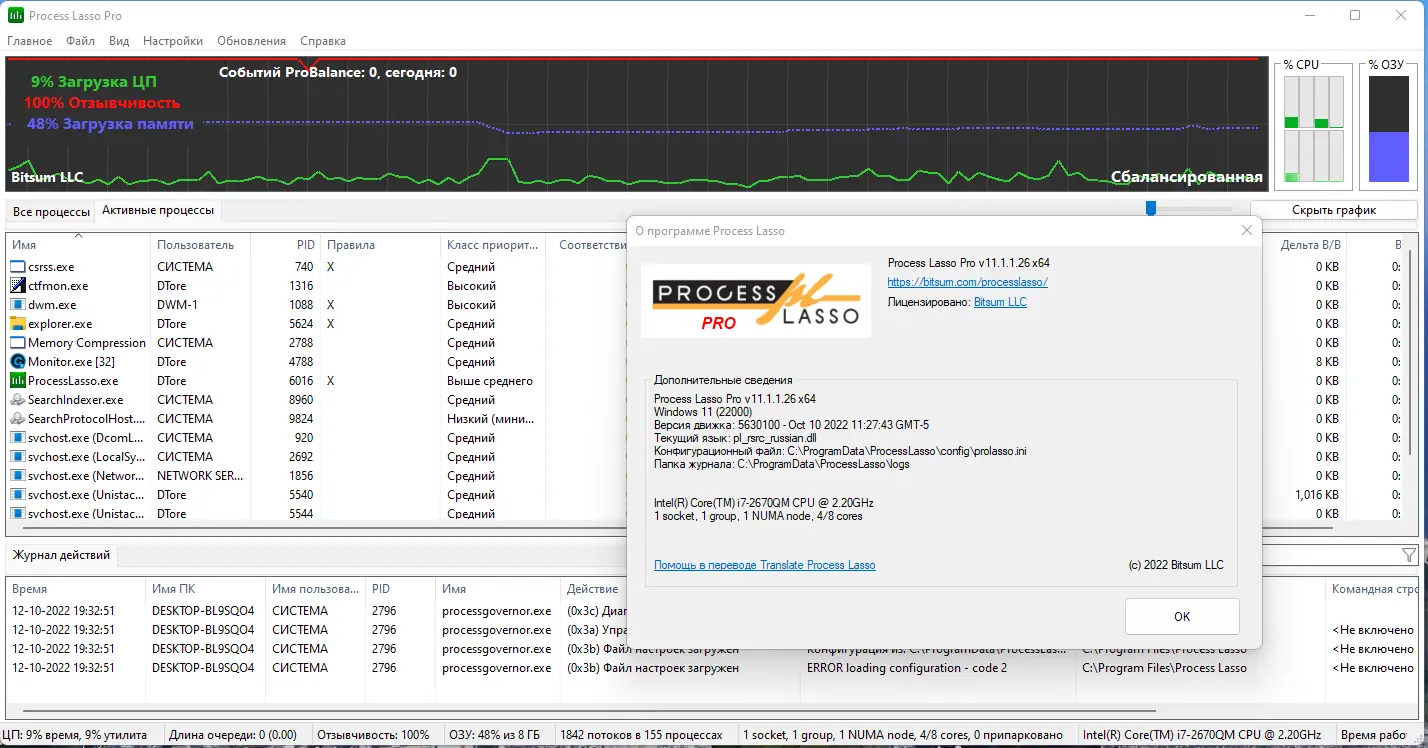
Task: Select the explorer.exe folder icon
Action: [x=18, y=324]
